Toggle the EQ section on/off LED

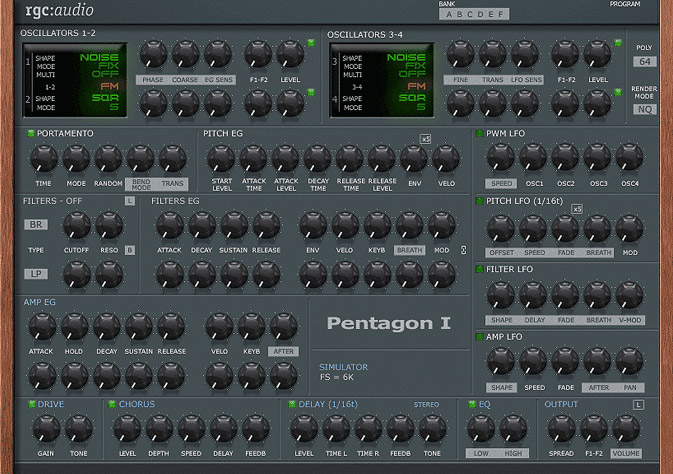click(x=473, y=404)
